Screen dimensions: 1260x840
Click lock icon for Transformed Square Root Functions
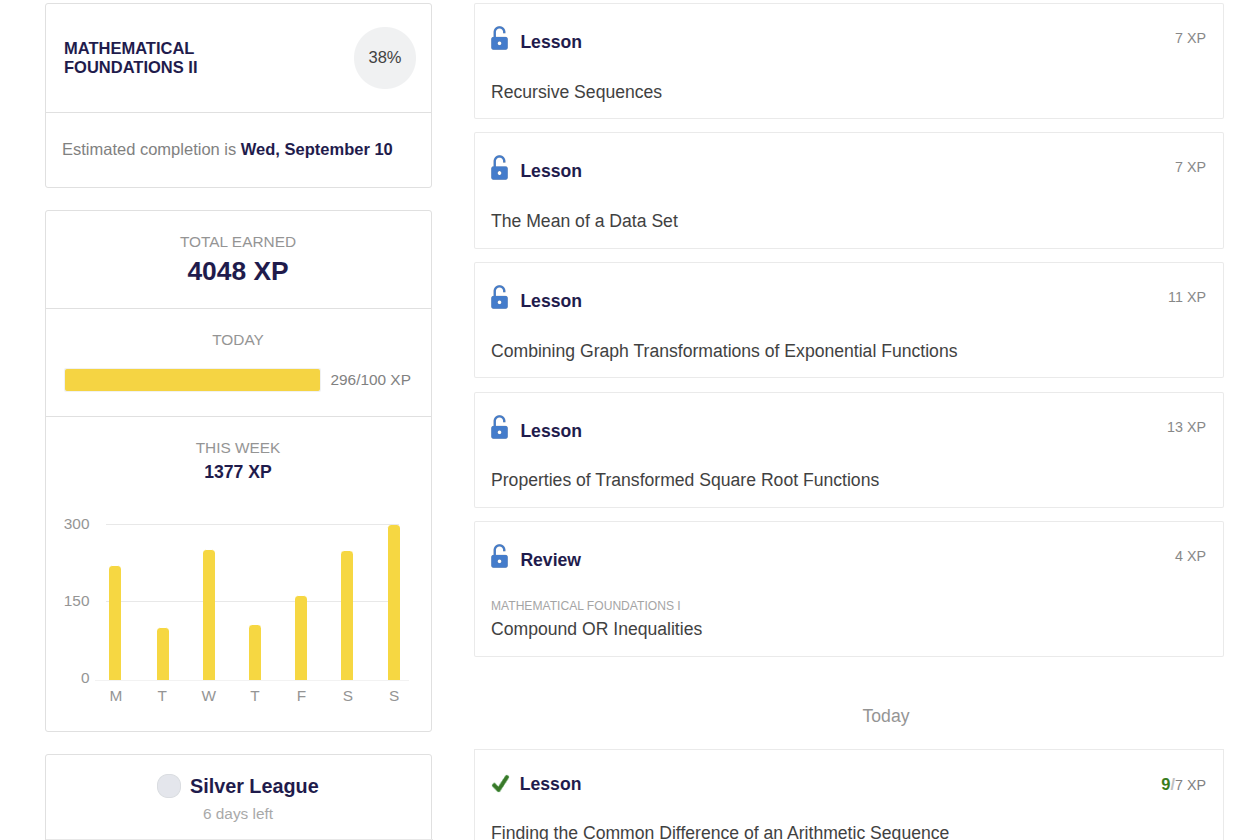click(499, 428)
